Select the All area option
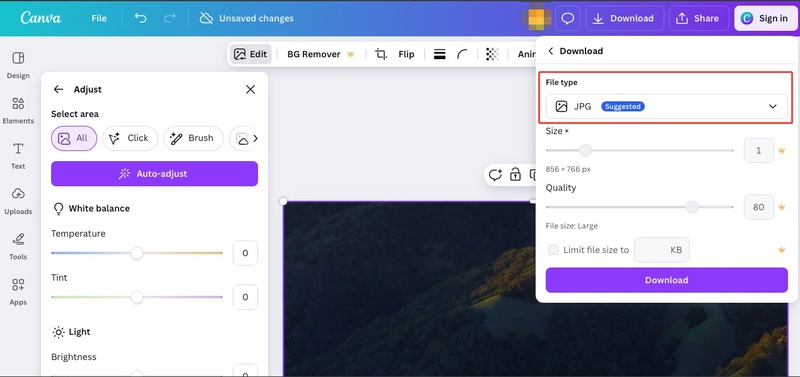 click(74, 138)
